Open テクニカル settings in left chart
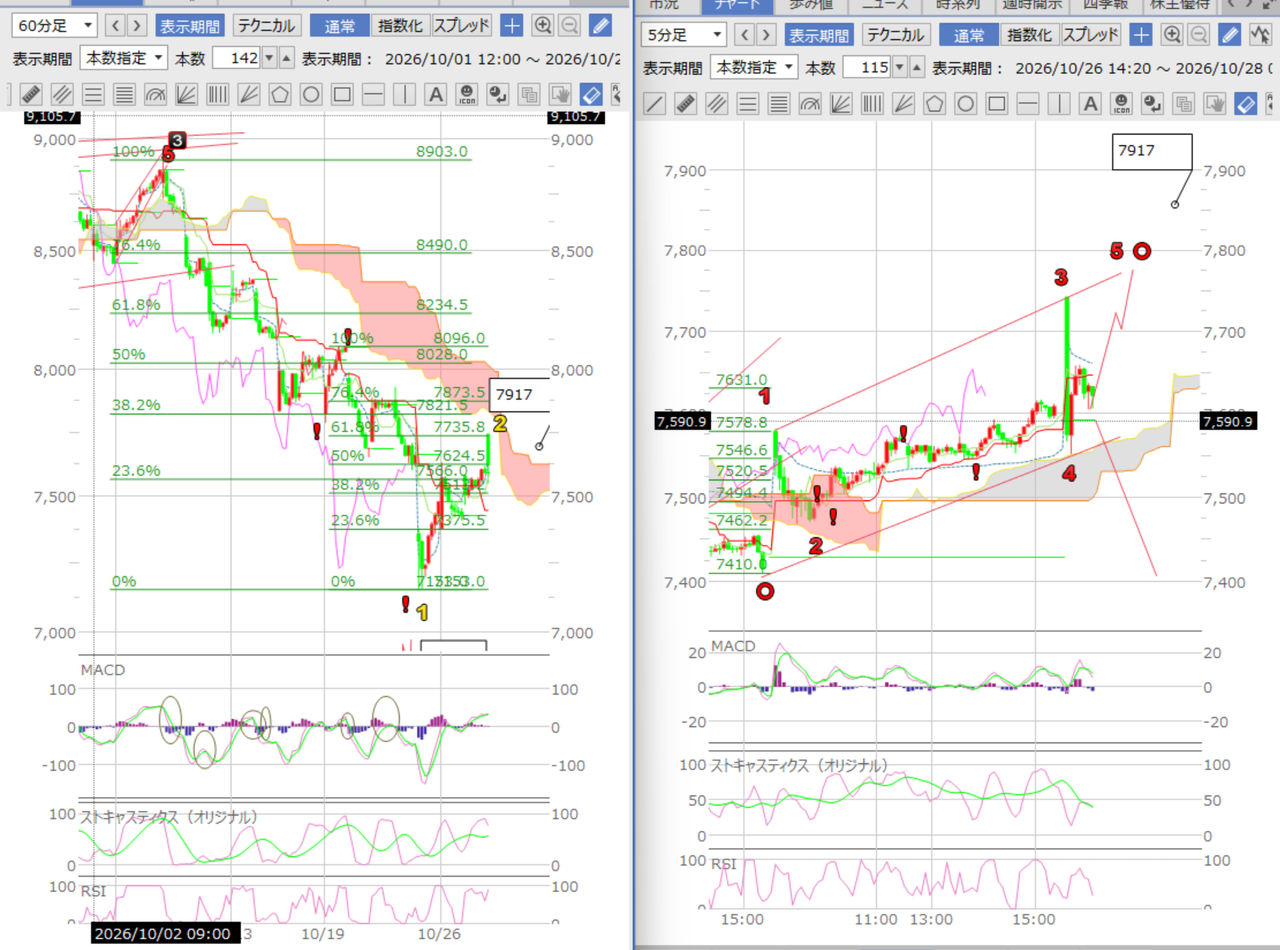The width and height of the screenshot is (1280, 950). [265, 26]
